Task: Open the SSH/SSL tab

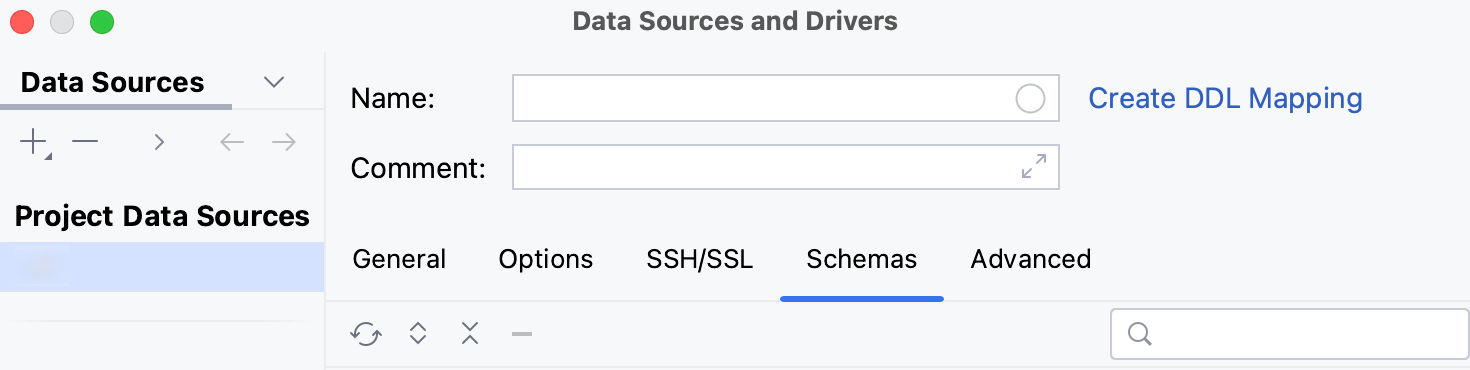Action: 700,260
